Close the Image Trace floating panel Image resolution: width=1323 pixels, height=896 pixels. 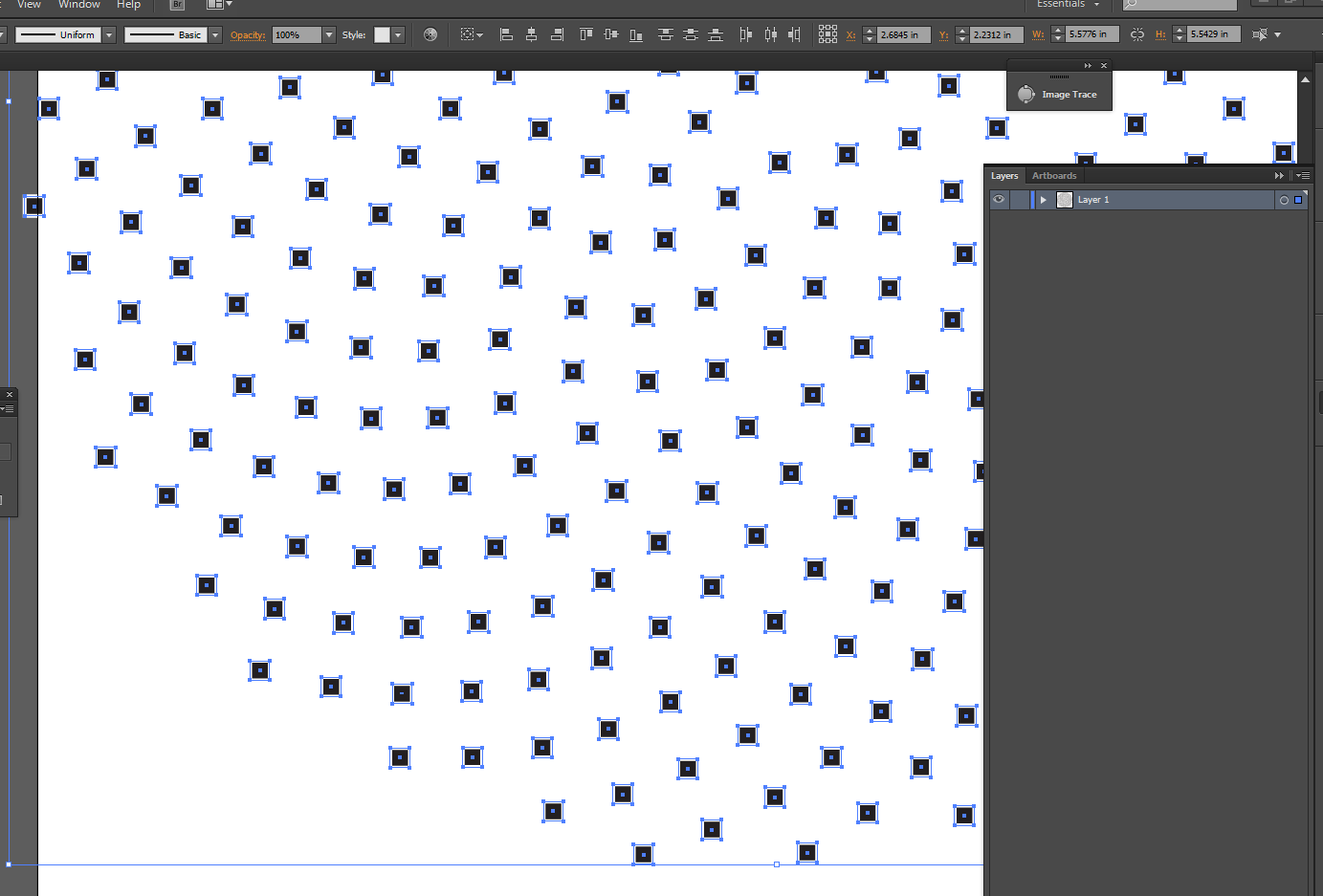1104,66
